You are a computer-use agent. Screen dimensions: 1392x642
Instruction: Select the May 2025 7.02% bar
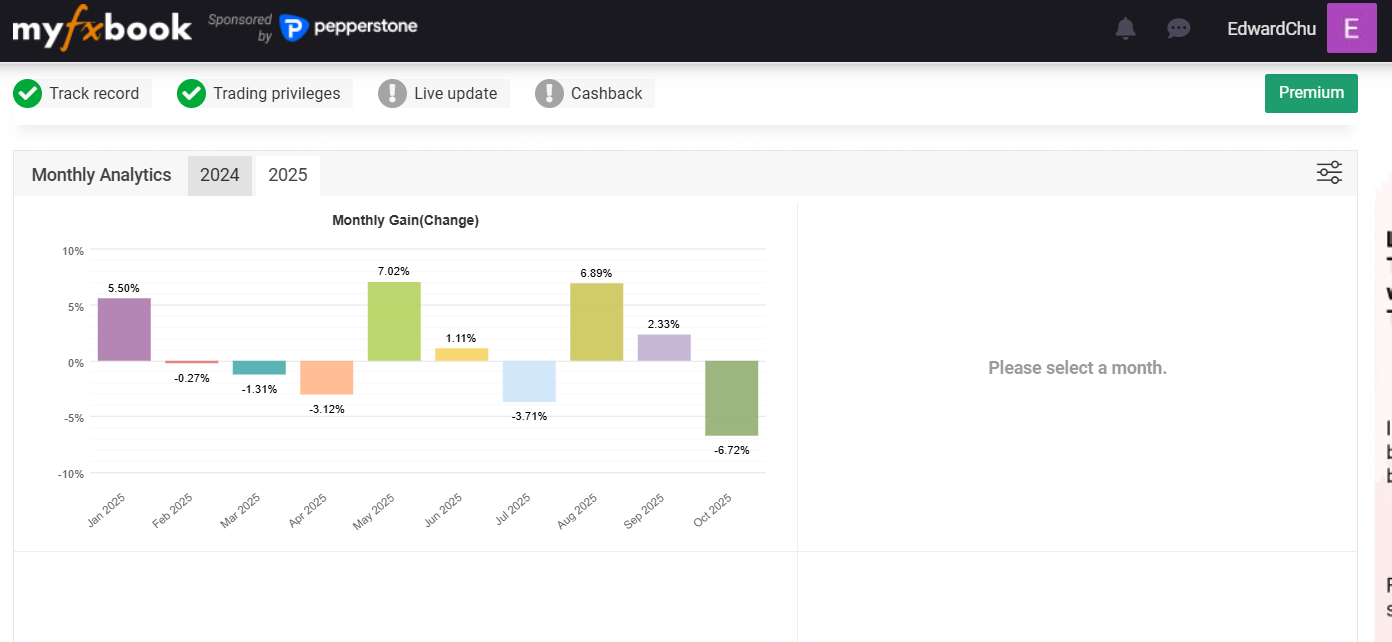(394, 321)
